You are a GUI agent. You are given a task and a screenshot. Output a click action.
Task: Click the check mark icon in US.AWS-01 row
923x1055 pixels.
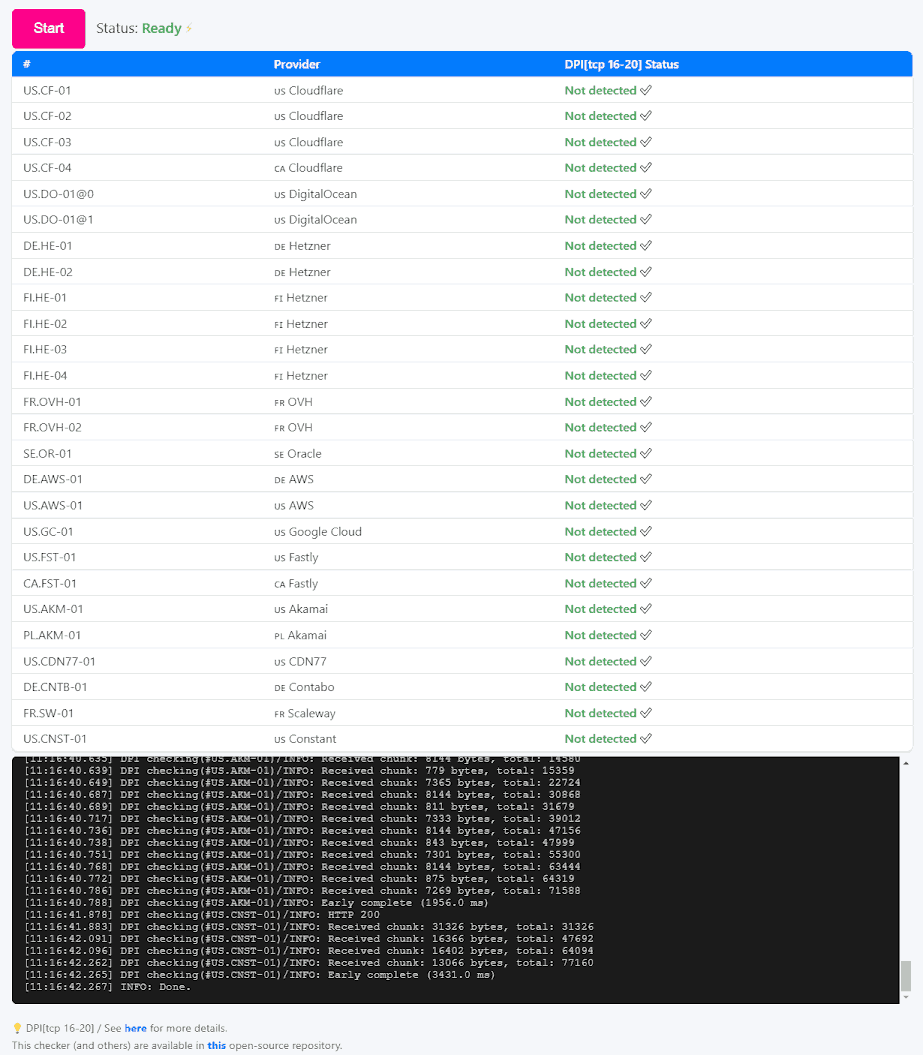tap(646, 505)
